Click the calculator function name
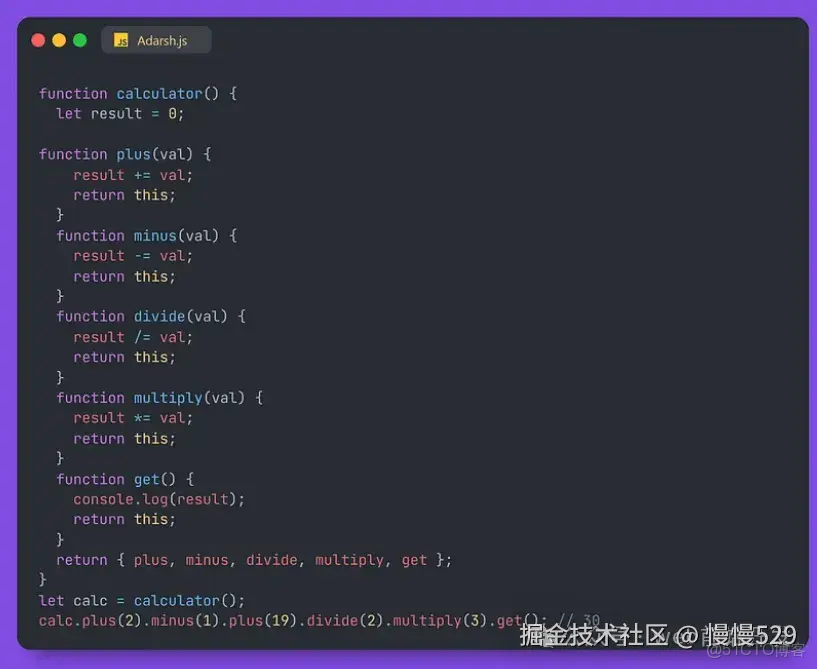The image size is (817, 669). [158, 93]
